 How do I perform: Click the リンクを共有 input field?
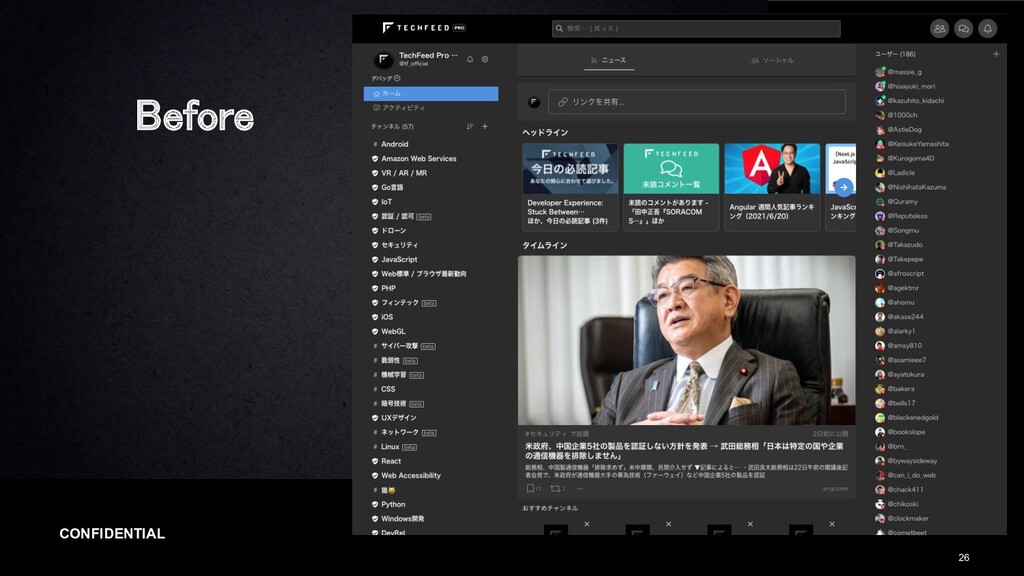pyautogui.click(x=697, y=102)
